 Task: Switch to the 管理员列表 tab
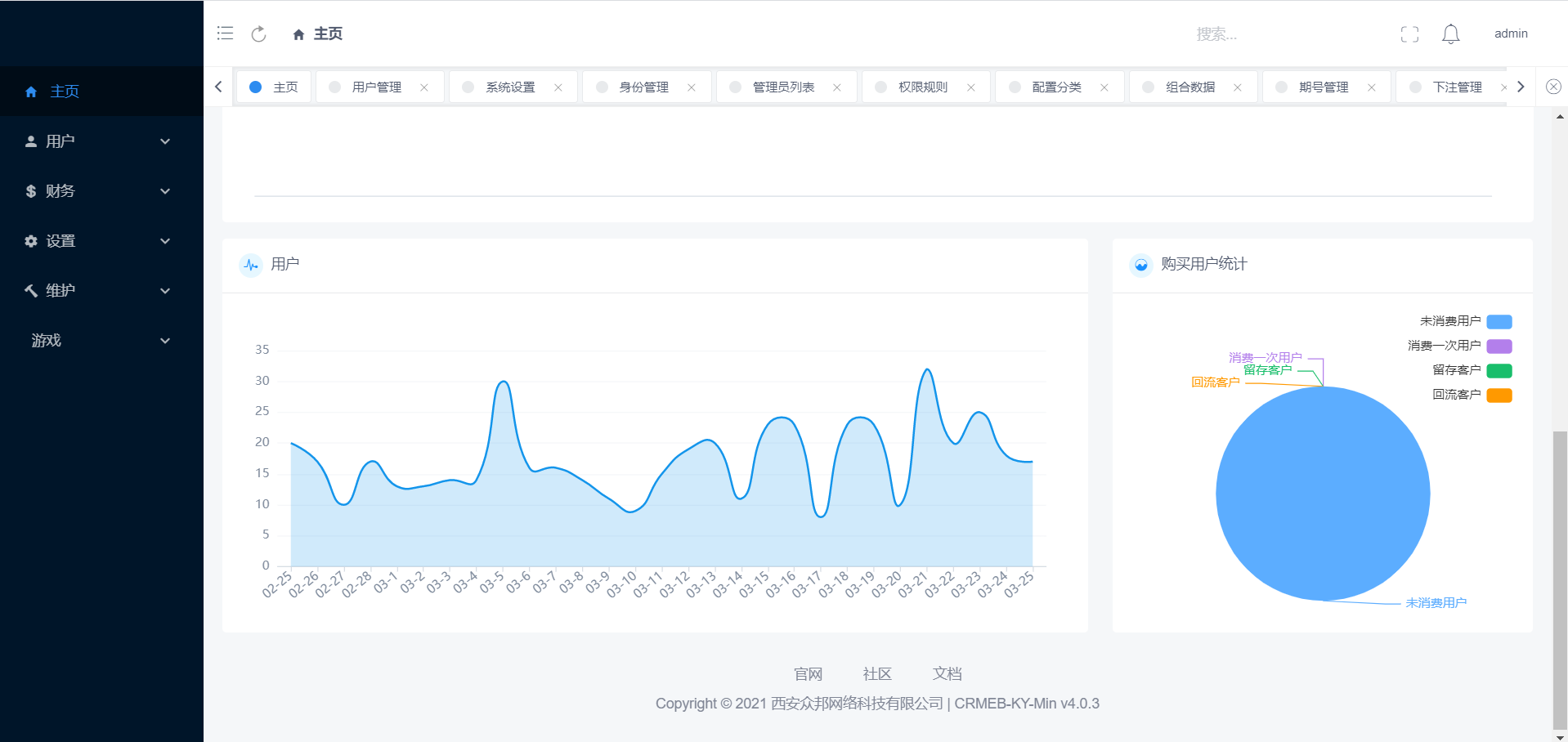pos(782,87)
